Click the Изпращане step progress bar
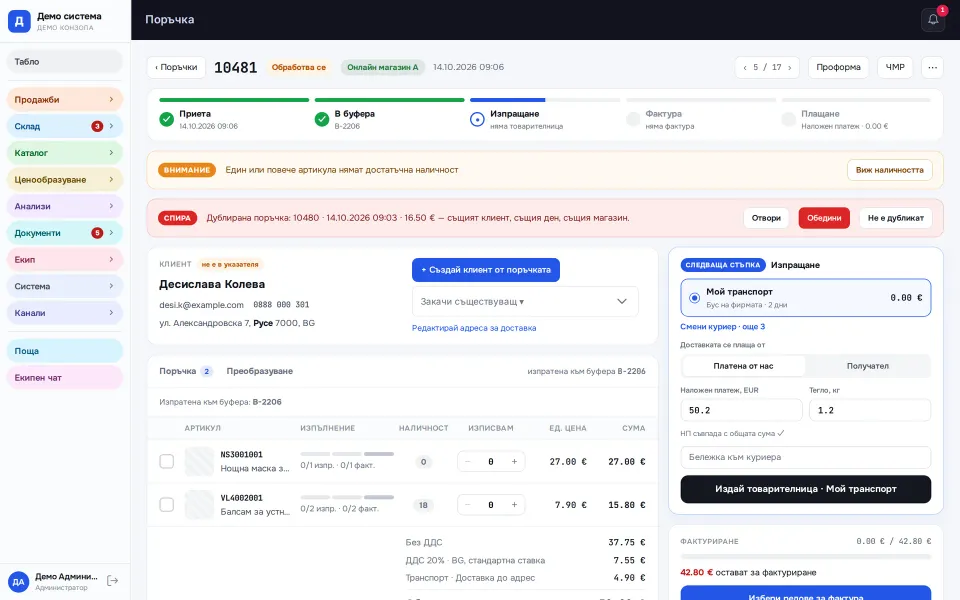 click(545, 100)
